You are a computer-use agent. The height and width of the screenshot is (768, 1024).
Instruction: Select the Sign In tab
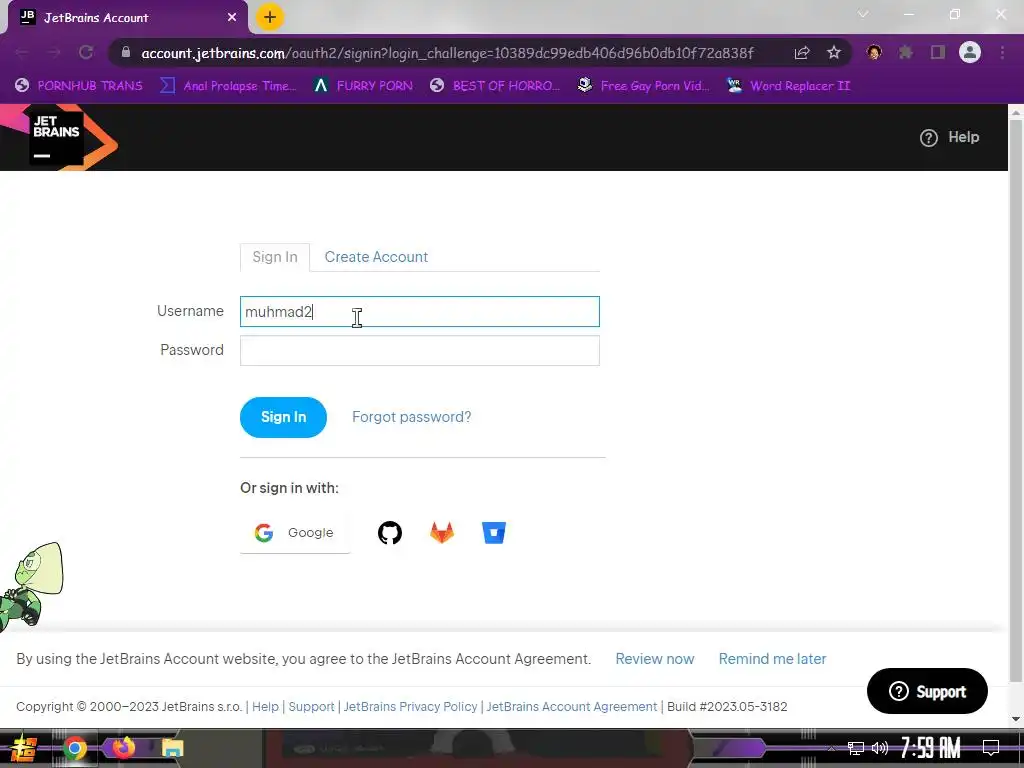coord(275,257)
